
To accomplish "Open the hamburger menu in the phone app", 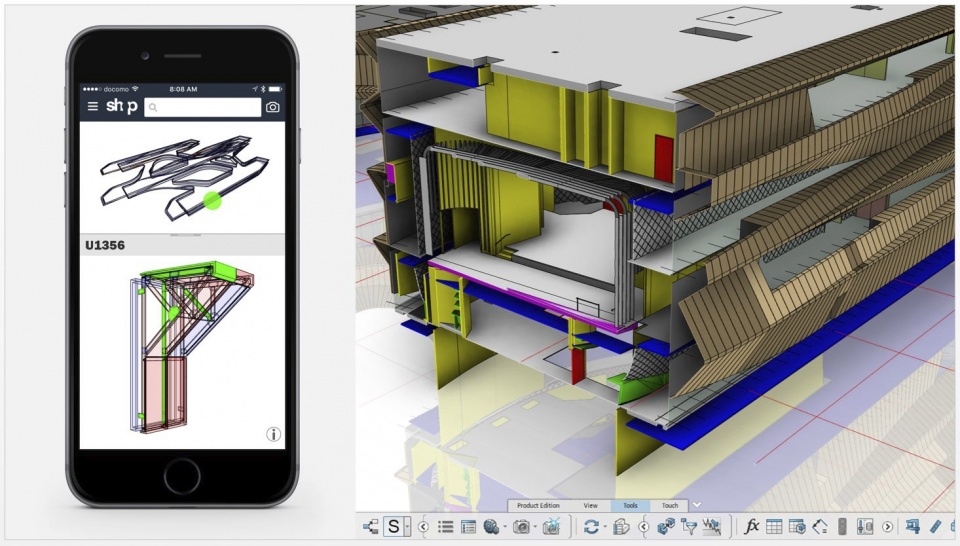I will pos(93,107).
